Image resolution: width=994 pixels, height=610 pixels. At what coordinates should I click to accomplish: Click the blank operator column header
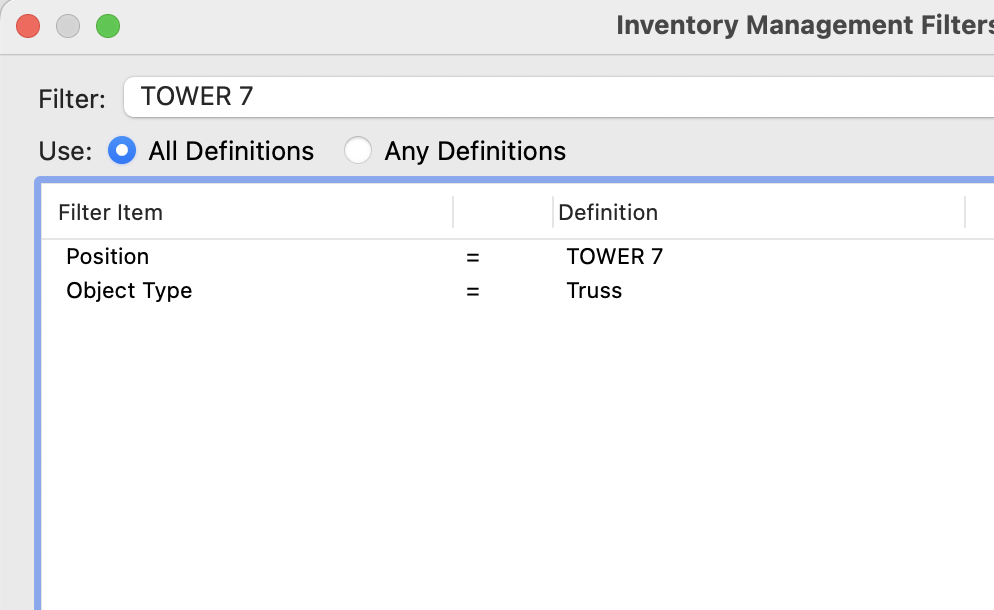502,212
